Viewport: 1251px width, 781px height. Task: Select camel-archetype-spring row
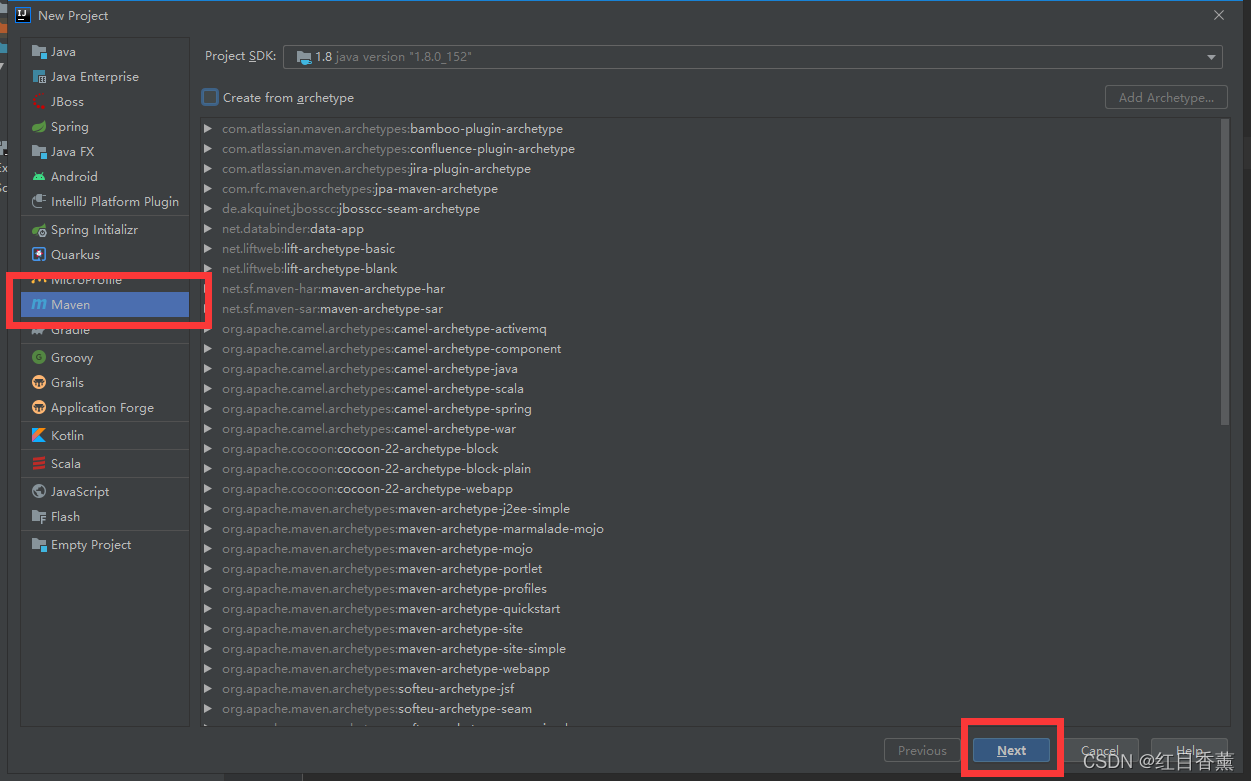tap(711, 409)
